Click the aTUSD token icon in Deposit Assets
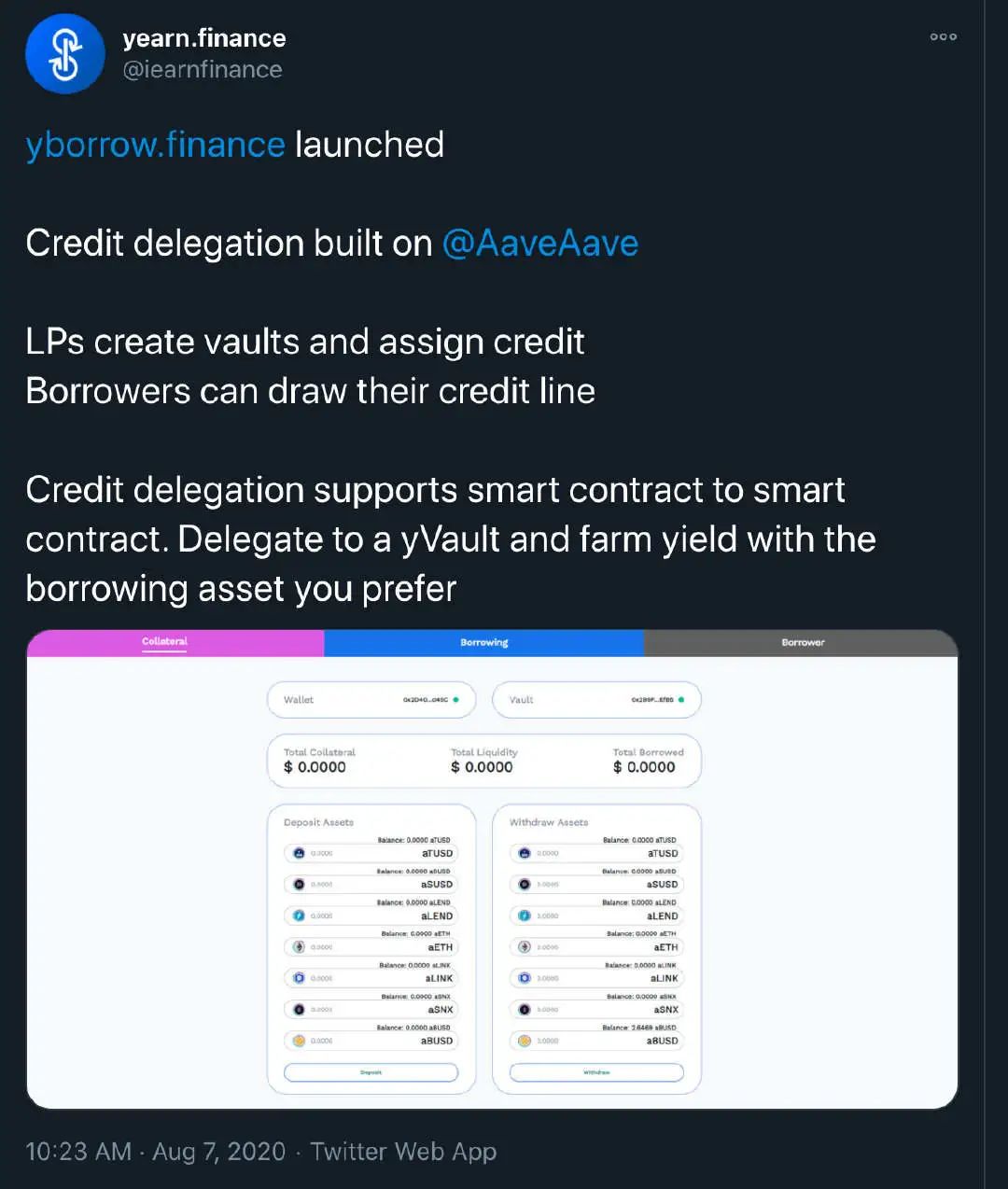The width and height of the screenshot is (1008, 1189). pos(299,853)
